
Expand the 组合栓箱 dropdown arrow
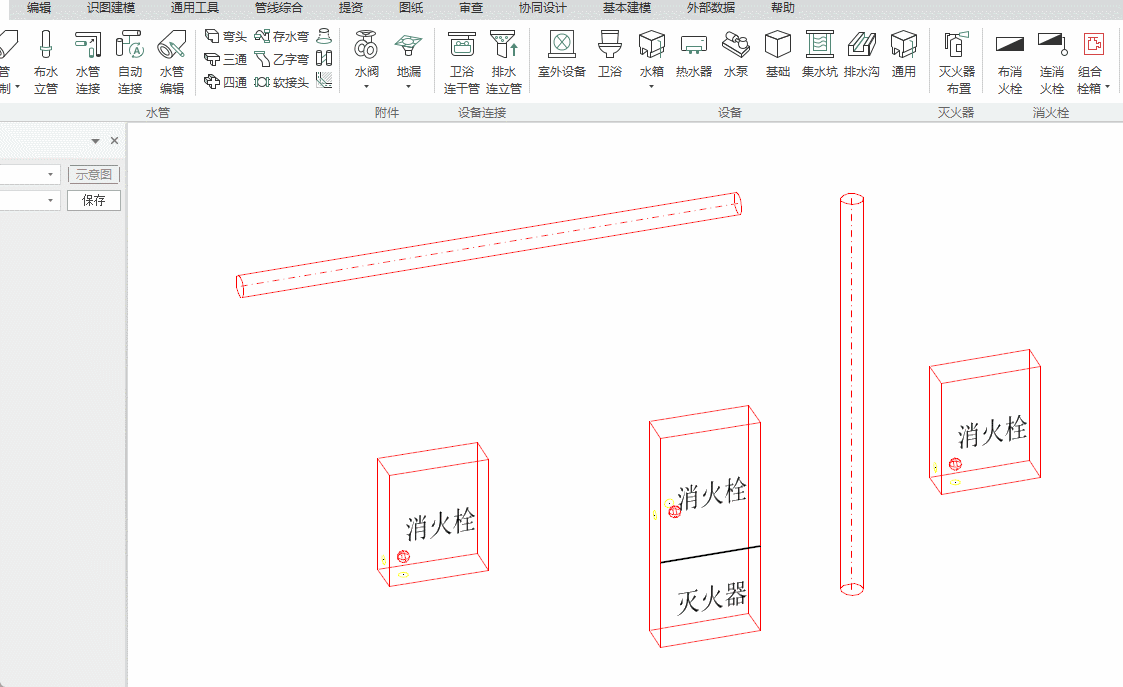click(x=1107, y=88)
